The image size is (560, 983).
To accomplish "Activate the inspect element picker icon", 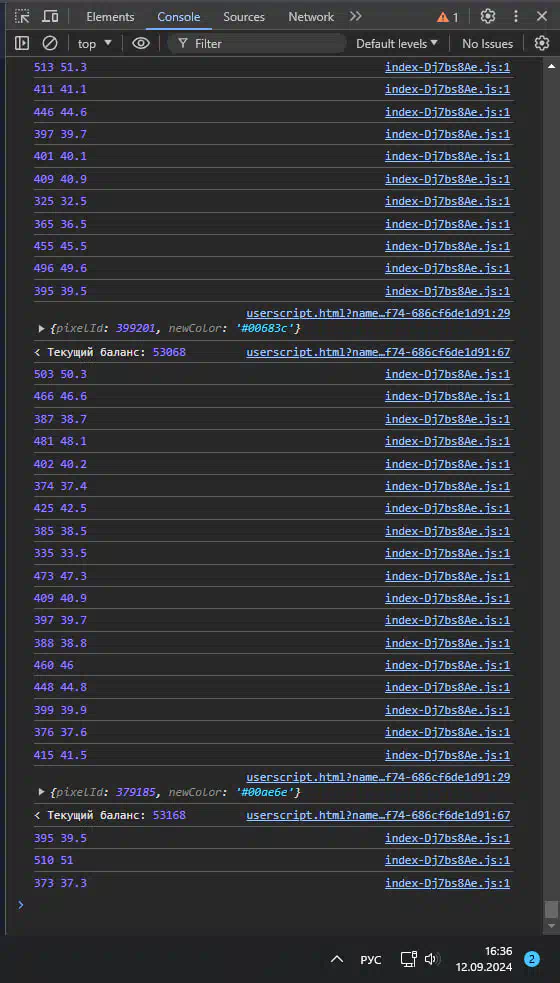I will (x=22, y=17).
